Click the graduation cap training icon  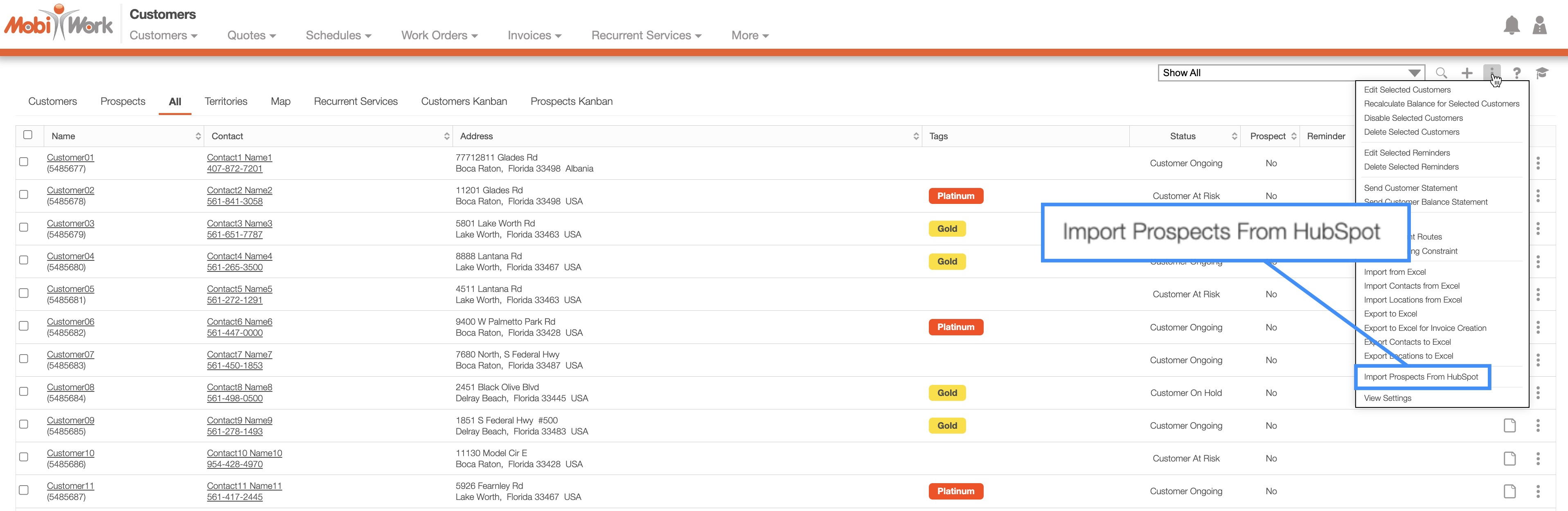(1542, 73)
